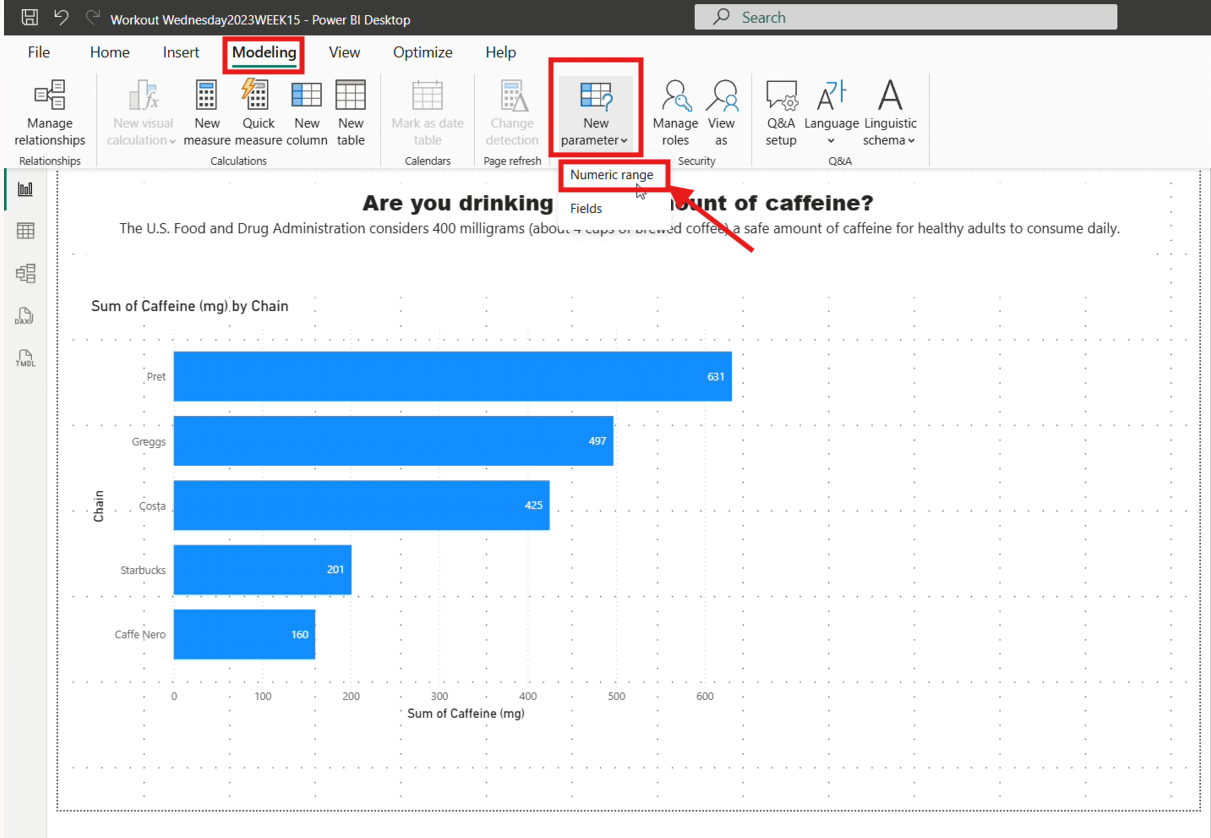Open Manage roles

[675, 113]
